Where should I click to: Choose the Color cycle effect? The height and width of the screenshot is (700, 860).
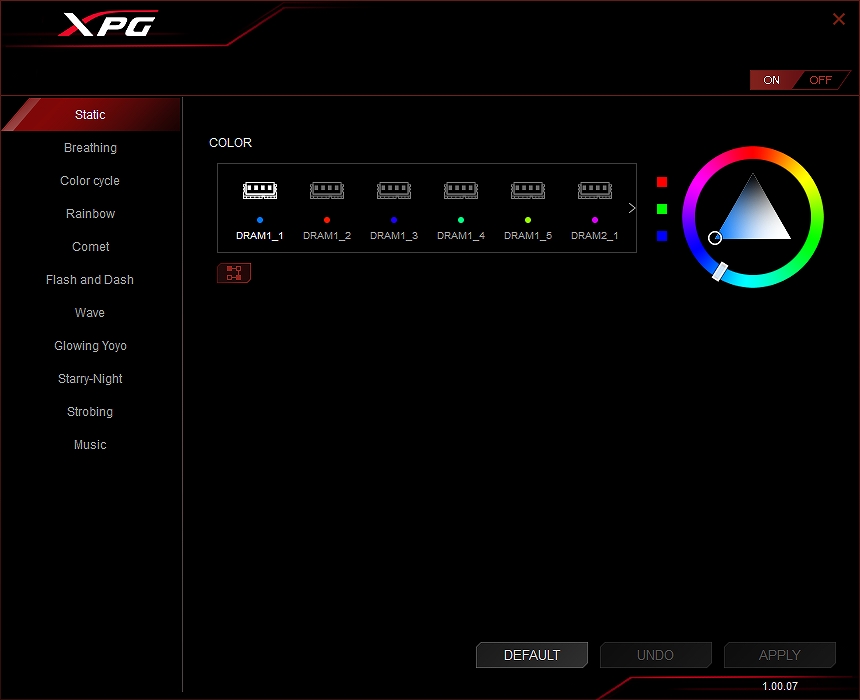point(90,180)
